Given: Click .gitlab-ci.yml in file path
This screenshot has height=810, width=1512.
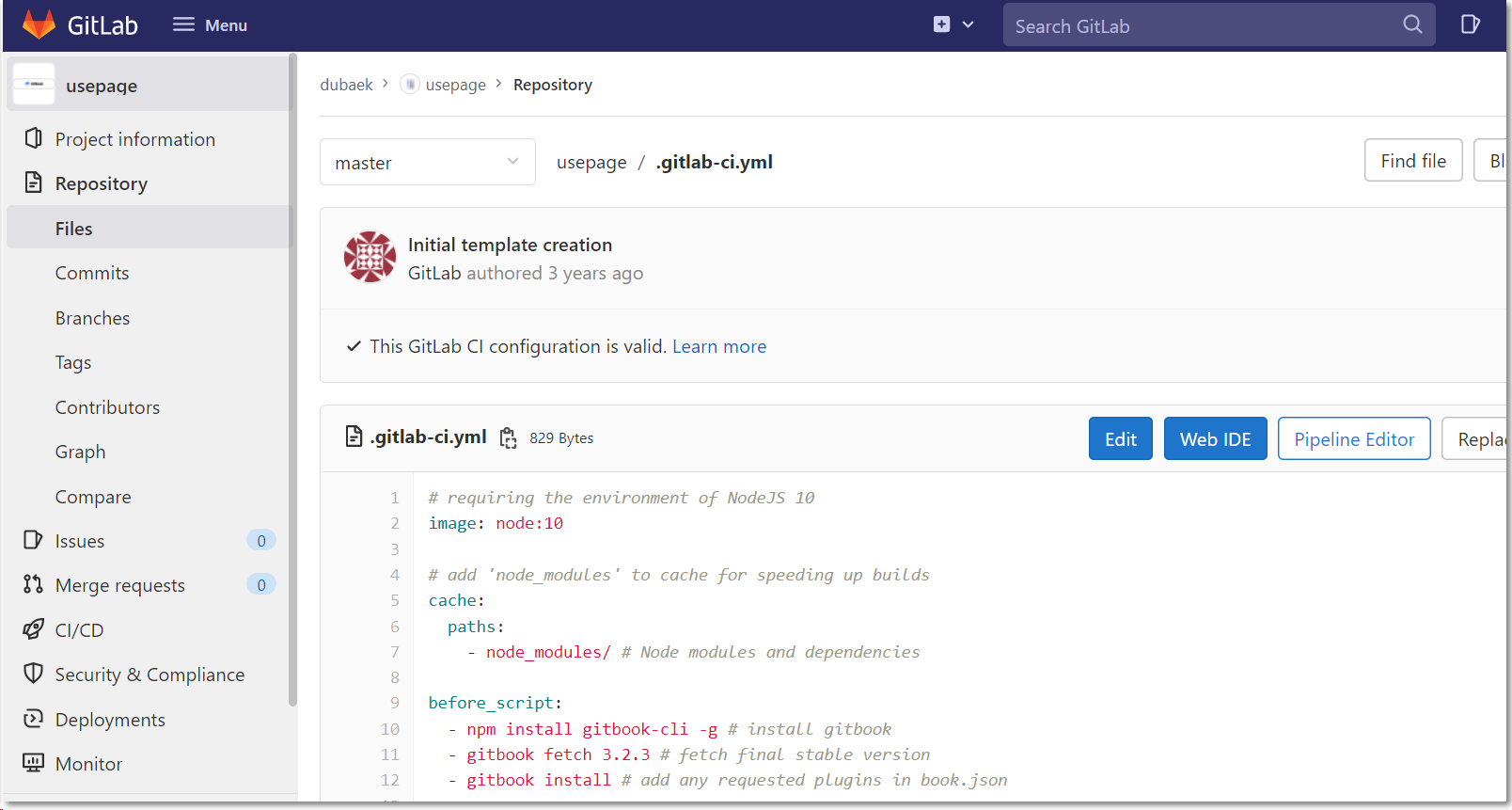Looking at the screenshot, I should (x=715, y=162).
